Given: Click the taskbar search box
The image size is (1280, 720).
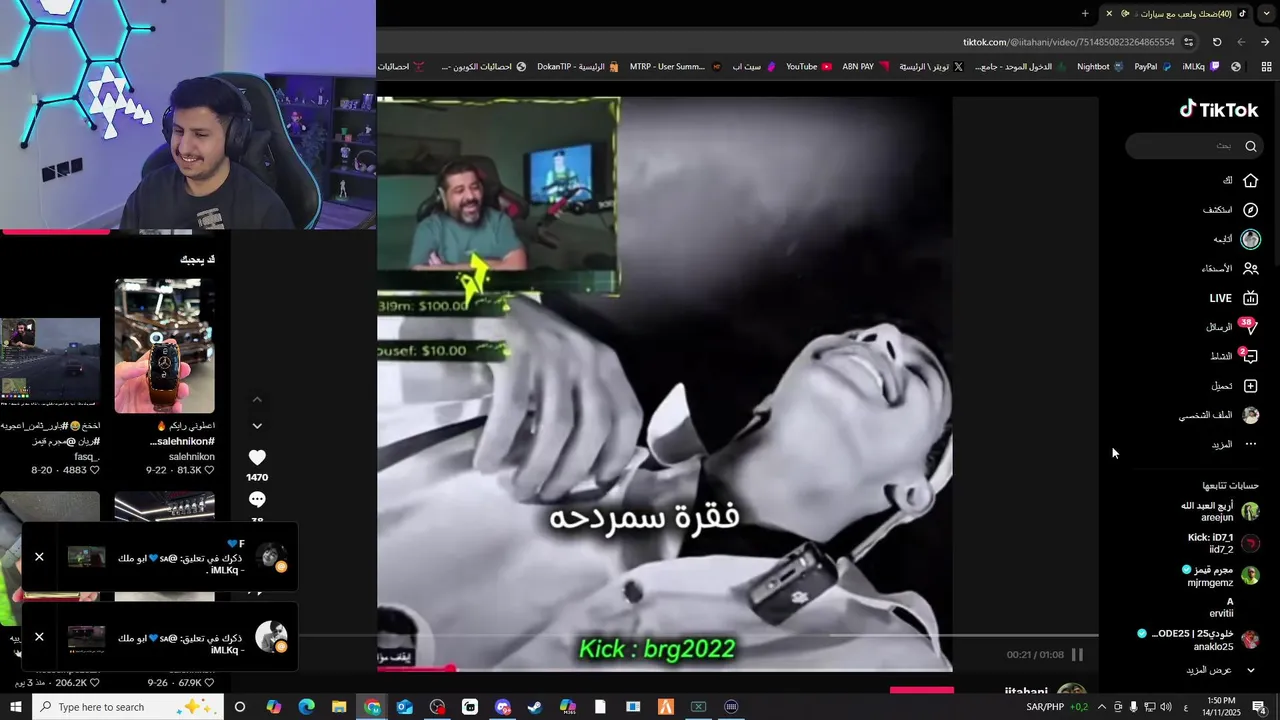Looking at the screenshot, I should (x=129, y=707).
